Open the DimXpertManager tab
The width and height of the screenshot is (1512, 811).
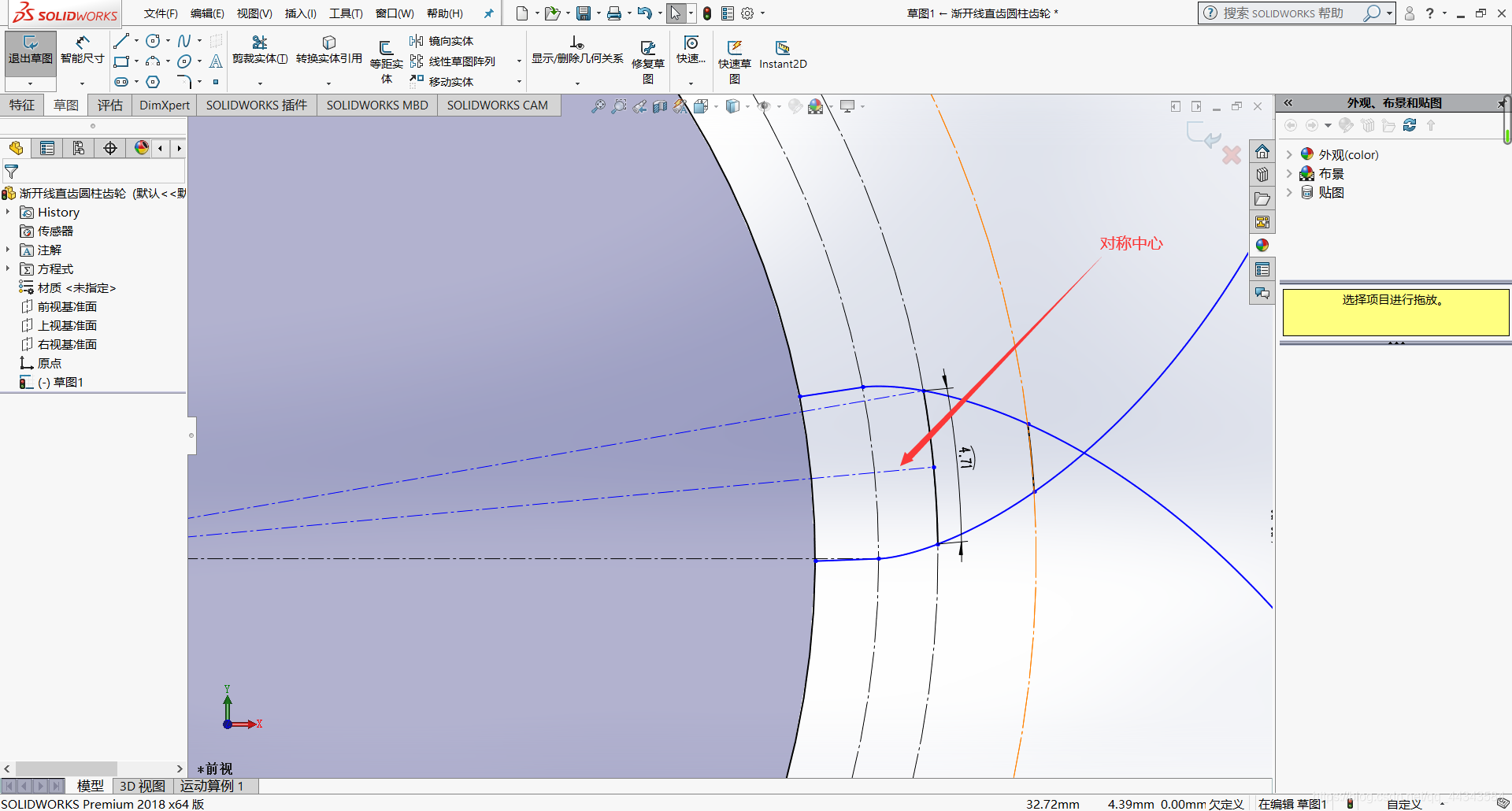[x=110, y=148]
